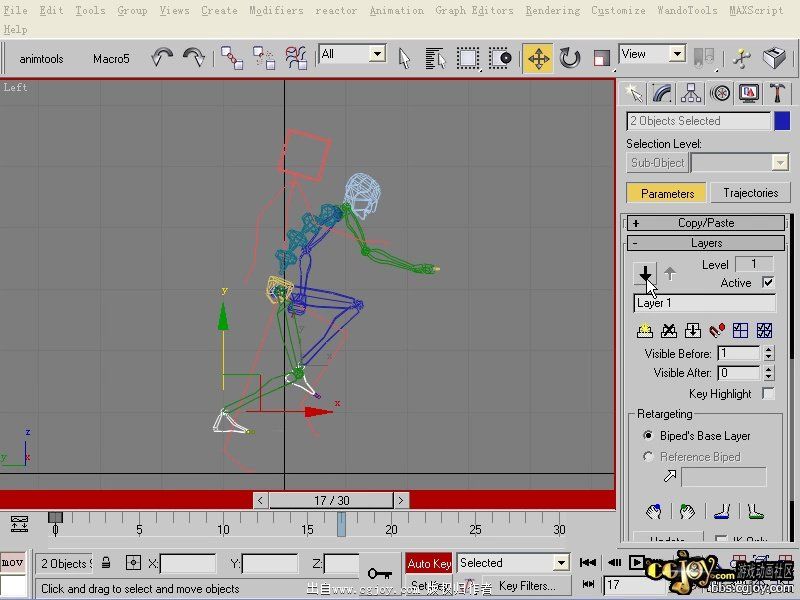This screenshot has height=600, width=800.
Task: Click the 17 / 30 time slider
Action: click(331, 501)
